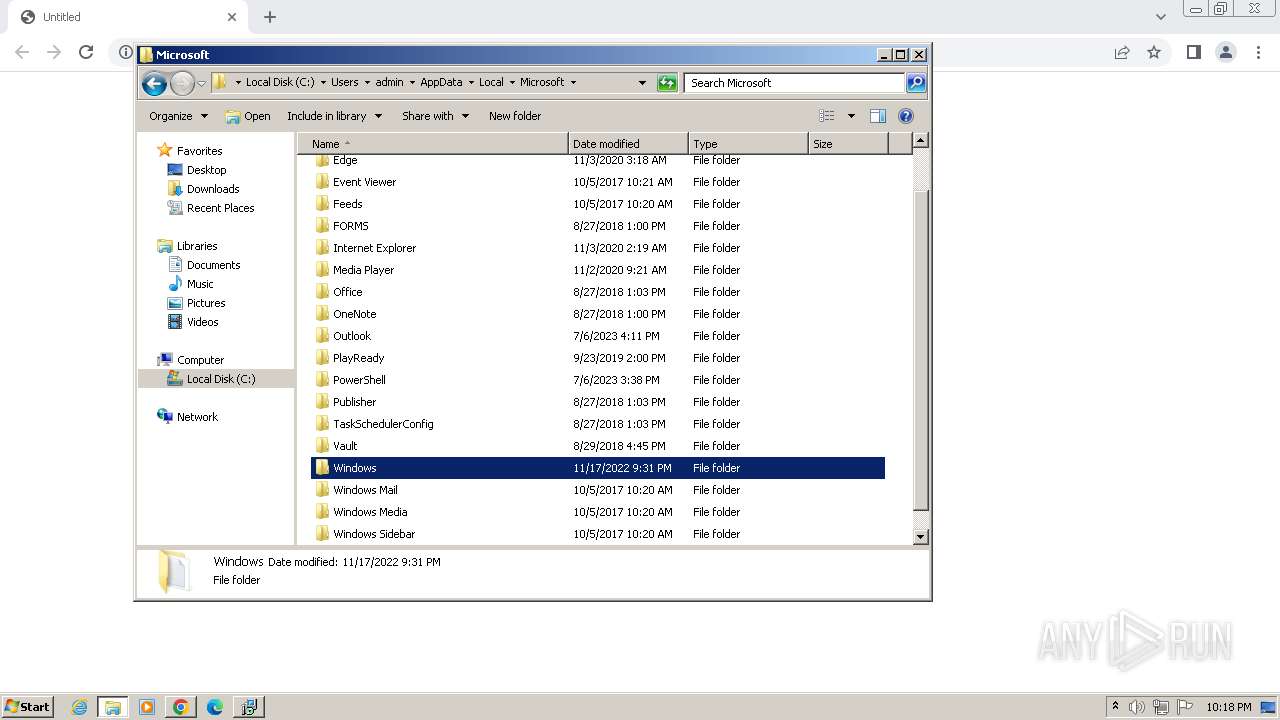Screen dimensions: 1280x720
Task: Select the Outlook folder icon
Action: pyautogui.click(x=322, y=336)
